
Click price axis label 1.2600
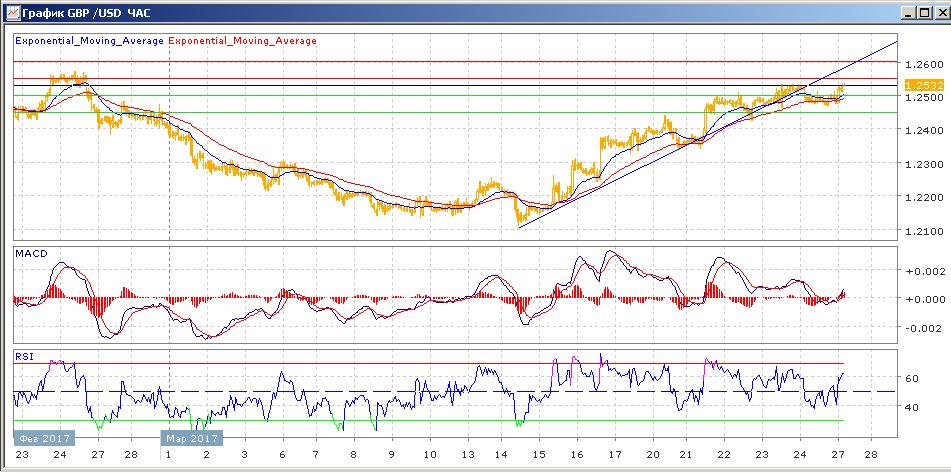922,64
